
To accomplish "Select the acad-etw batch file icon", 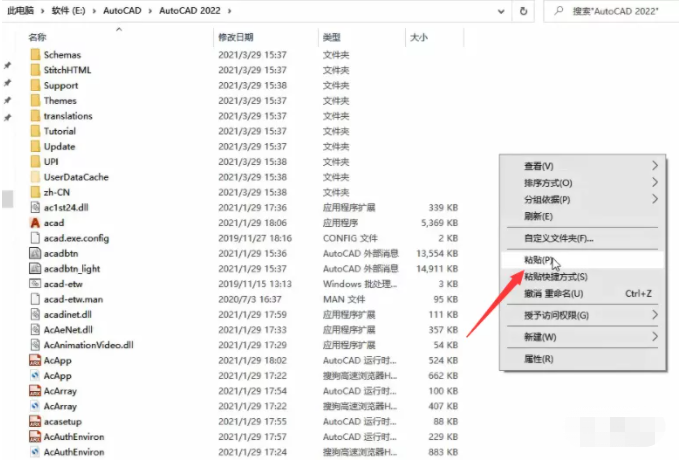I will click(x=35, y=284).
